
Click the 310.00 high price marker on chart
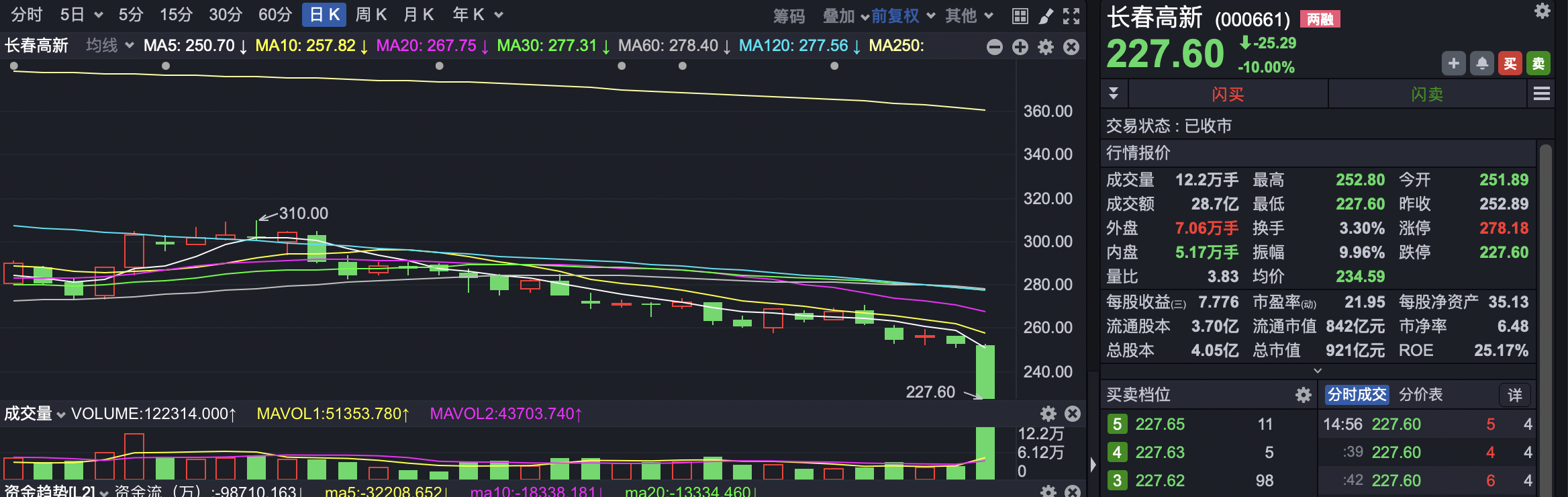tap(303, 214)
